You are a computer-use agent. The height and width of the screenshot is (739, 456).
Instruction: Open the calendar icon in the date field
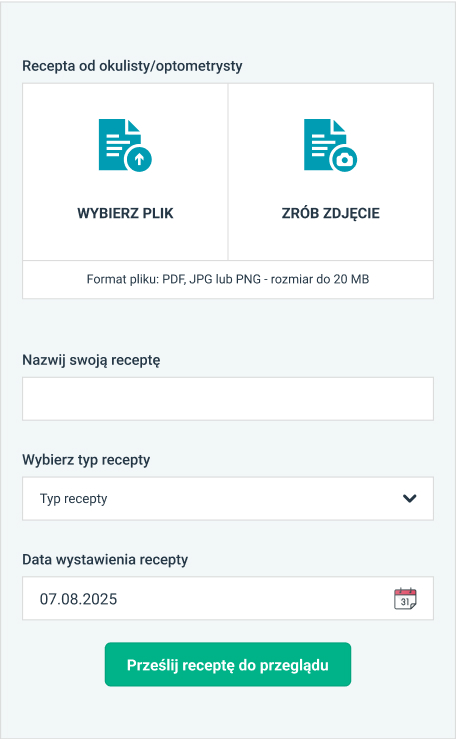click(405, 599)
